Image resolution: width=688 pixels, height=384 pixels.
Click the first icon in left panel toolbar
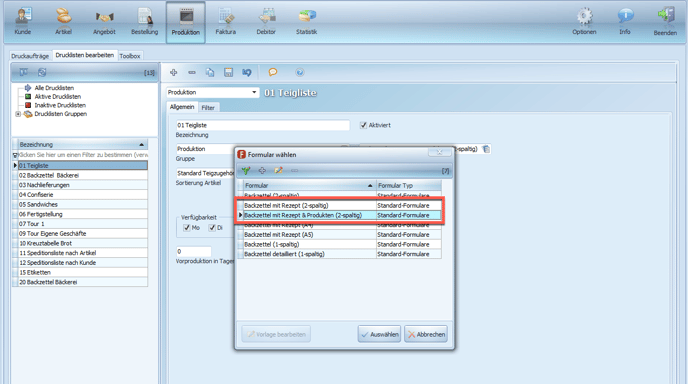pos(23,72)
